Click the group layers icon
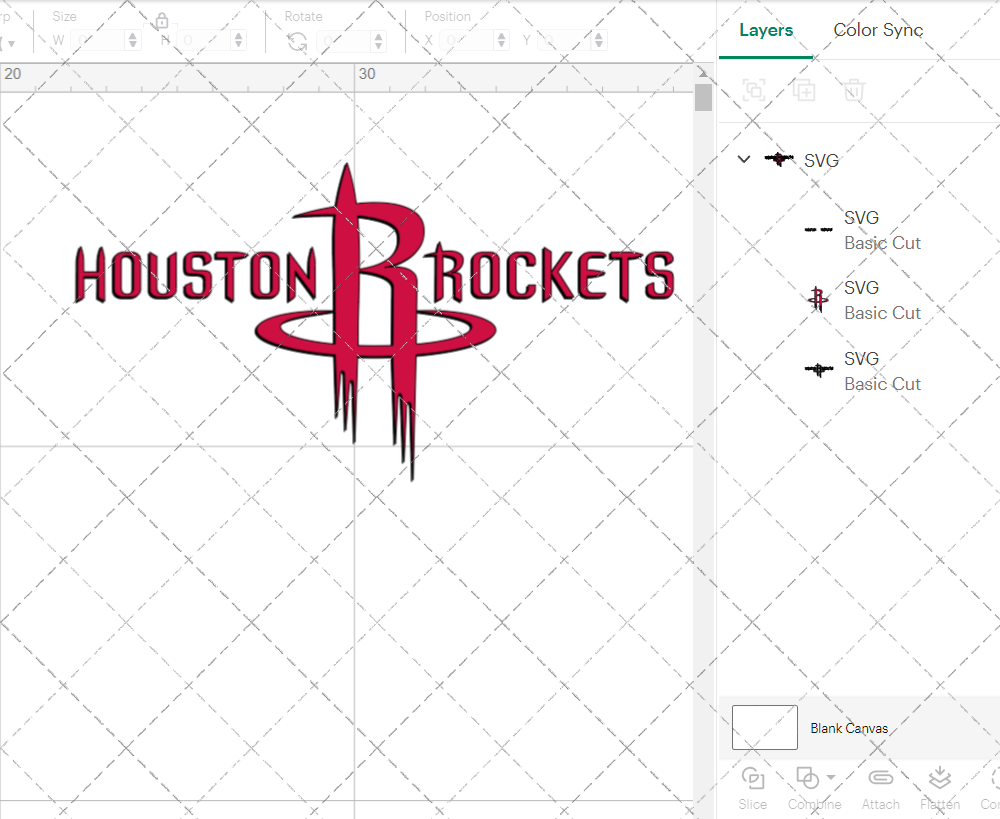The width and height of the screenshot is (1000, 819). [753, 90]
